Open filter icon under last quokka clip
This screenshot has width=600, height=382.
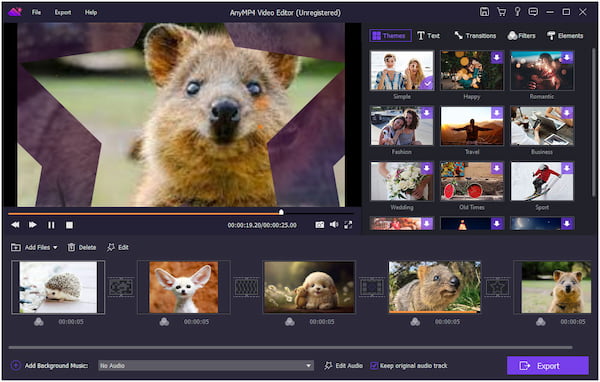[541, 322]
